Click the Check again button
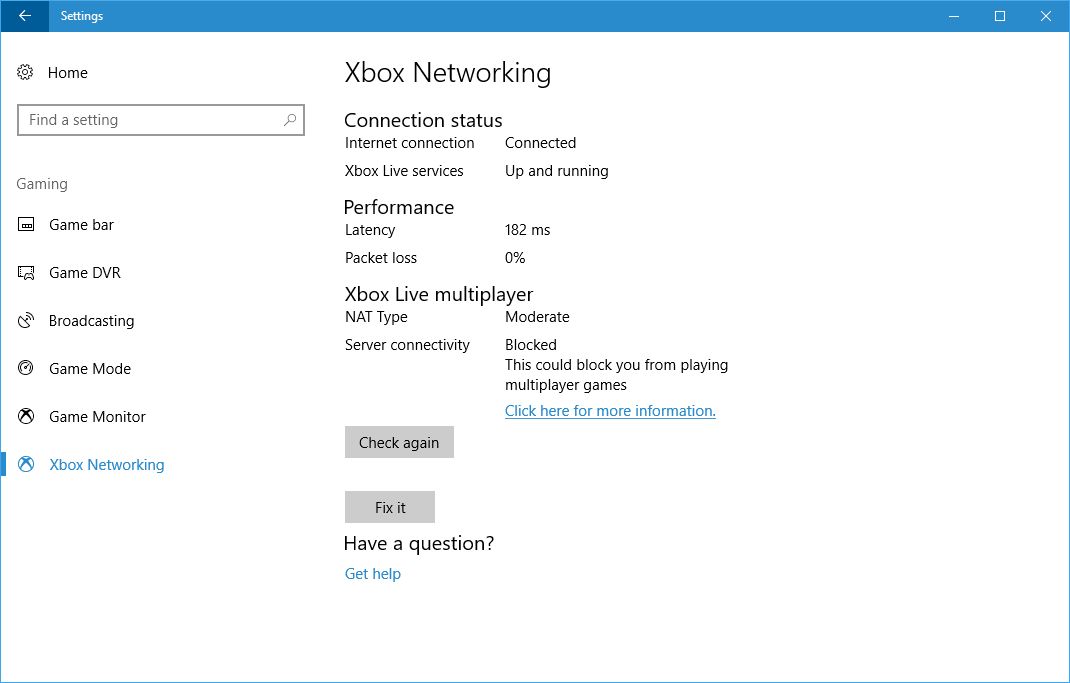Screen dimensions: 1070x683 point(399,442)
